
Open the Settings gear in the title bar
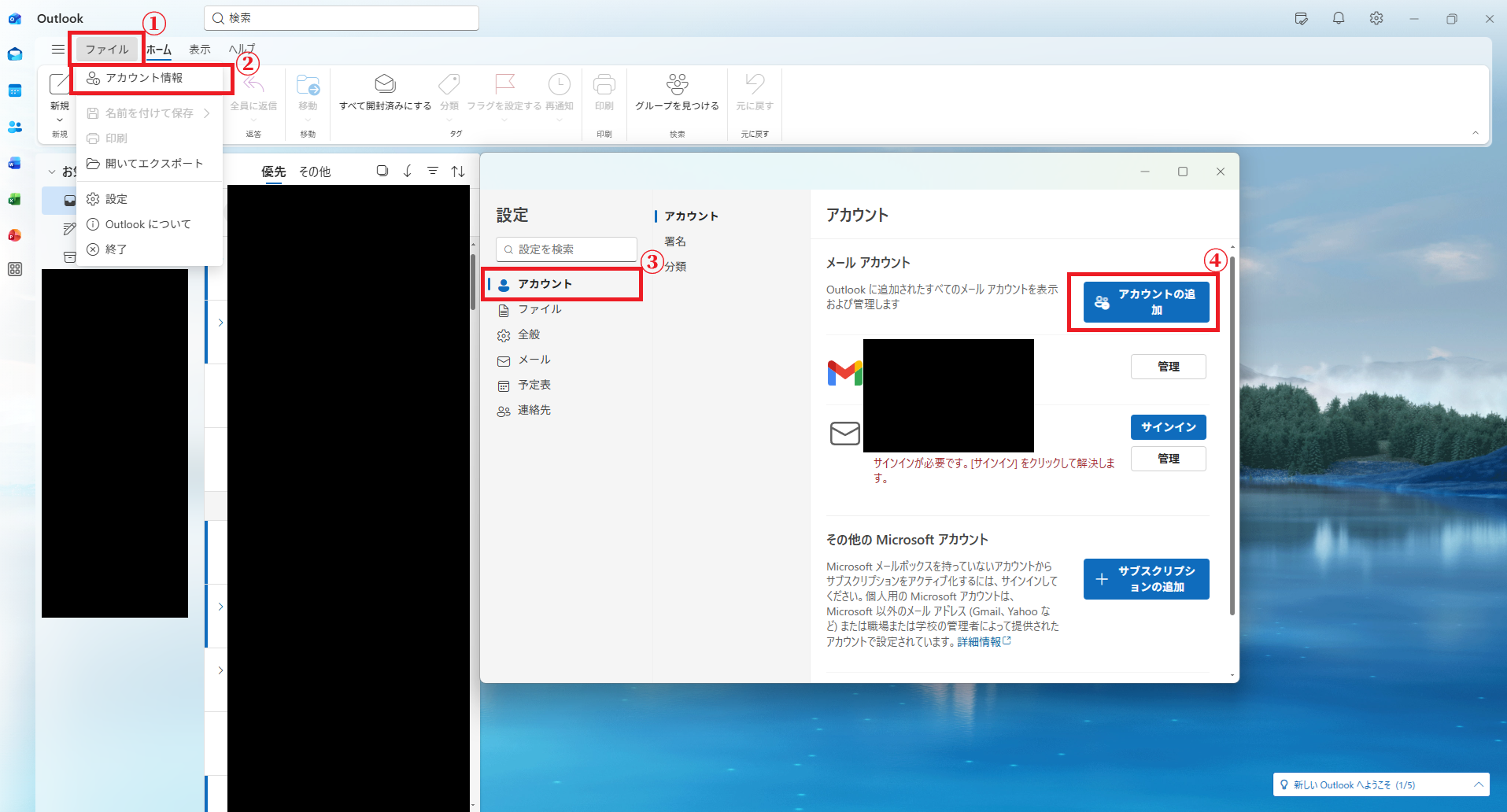pos(1376,18)
